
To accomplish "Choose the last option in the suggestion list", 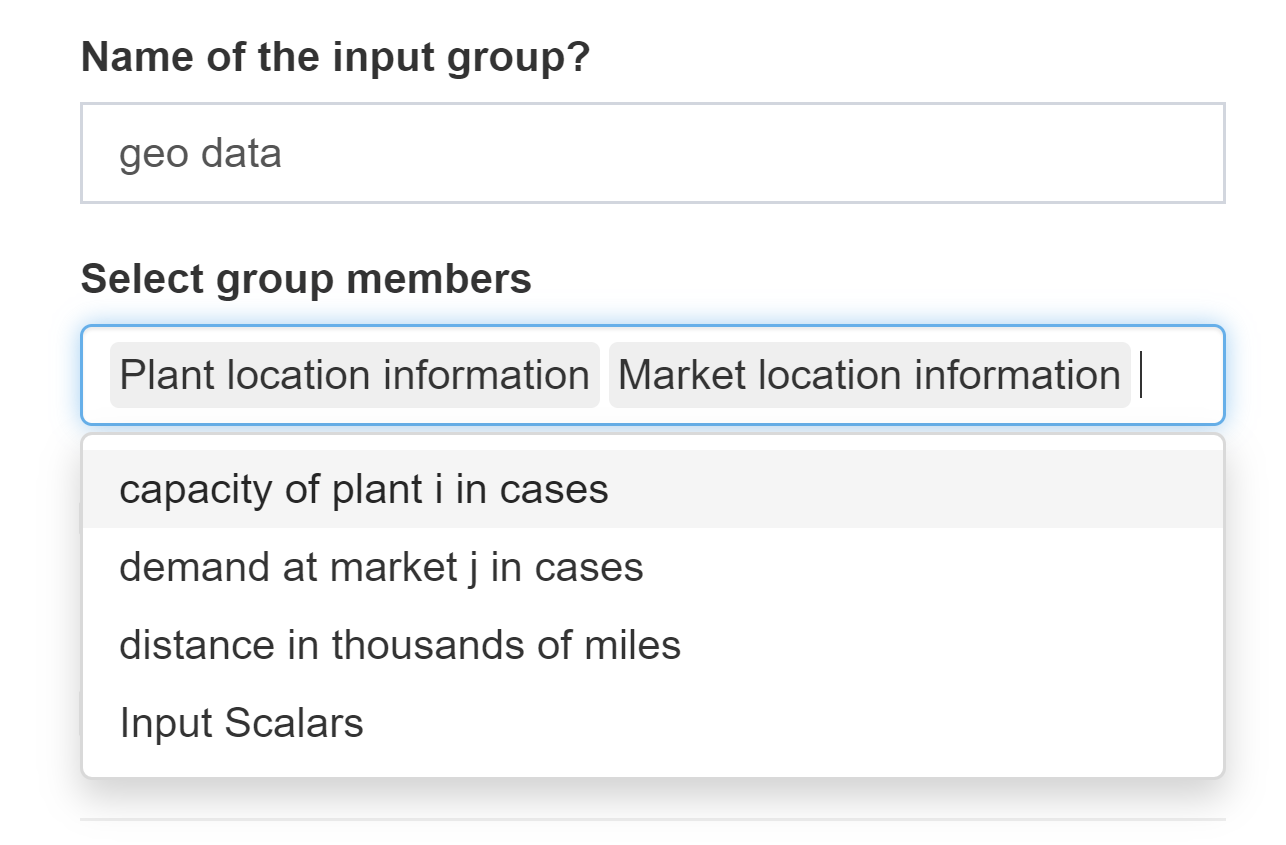I will point(240,722).
